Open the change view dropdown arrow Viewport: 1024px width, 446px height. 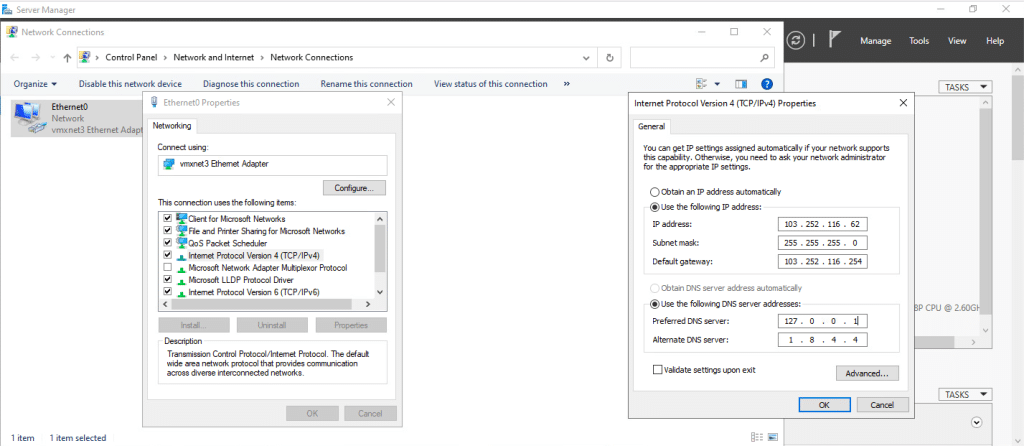[717, 84]
